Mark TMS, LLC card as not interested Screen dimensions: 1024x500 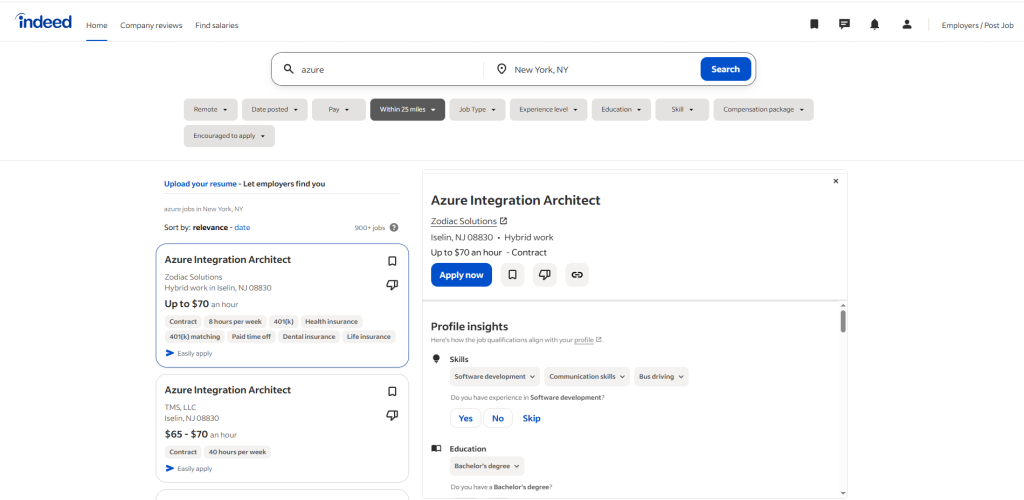(x=392, y=415)
